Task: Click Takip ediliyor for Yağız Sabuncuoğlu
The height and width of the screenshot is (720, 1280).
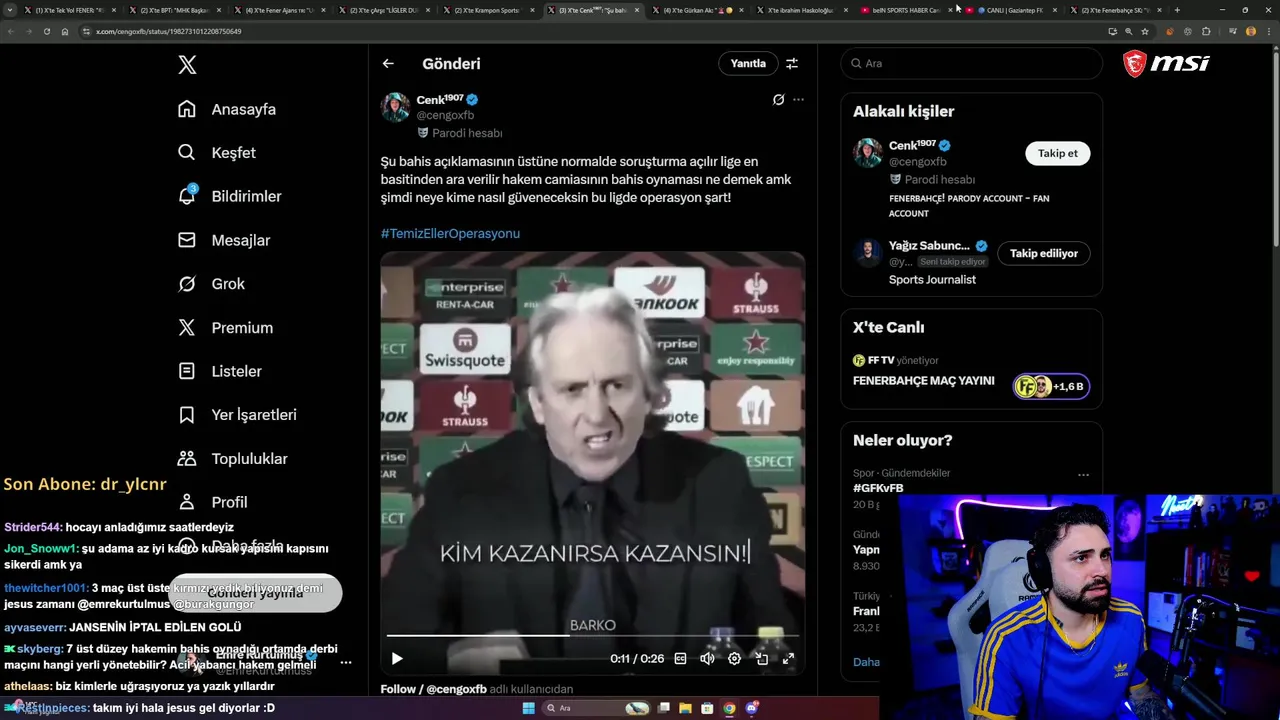Action: coord(1043,254)
